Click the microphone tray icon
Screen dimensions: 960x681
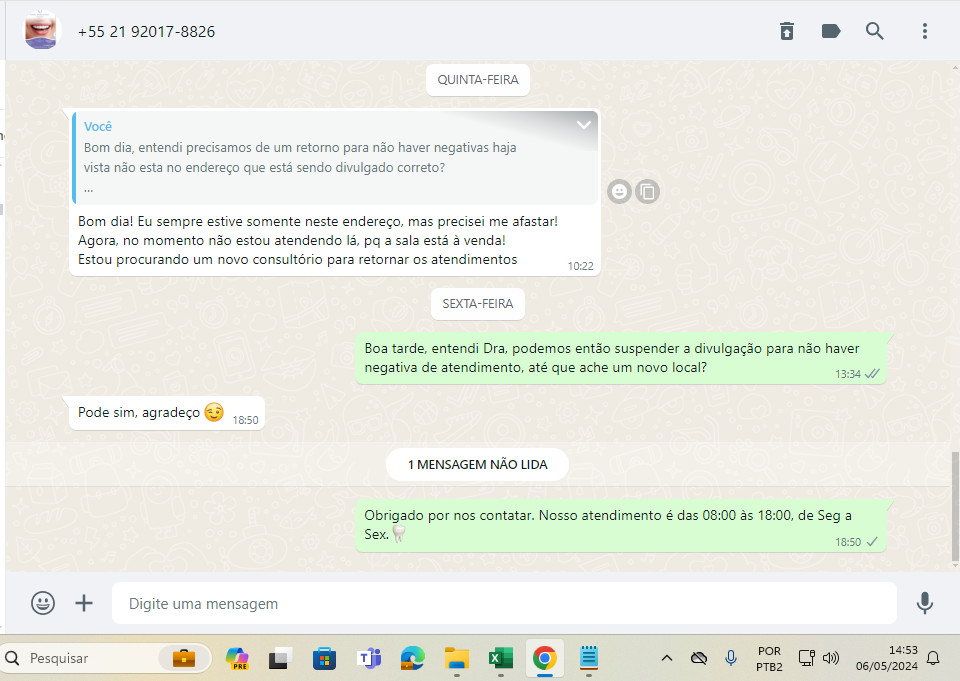(730, 658)
